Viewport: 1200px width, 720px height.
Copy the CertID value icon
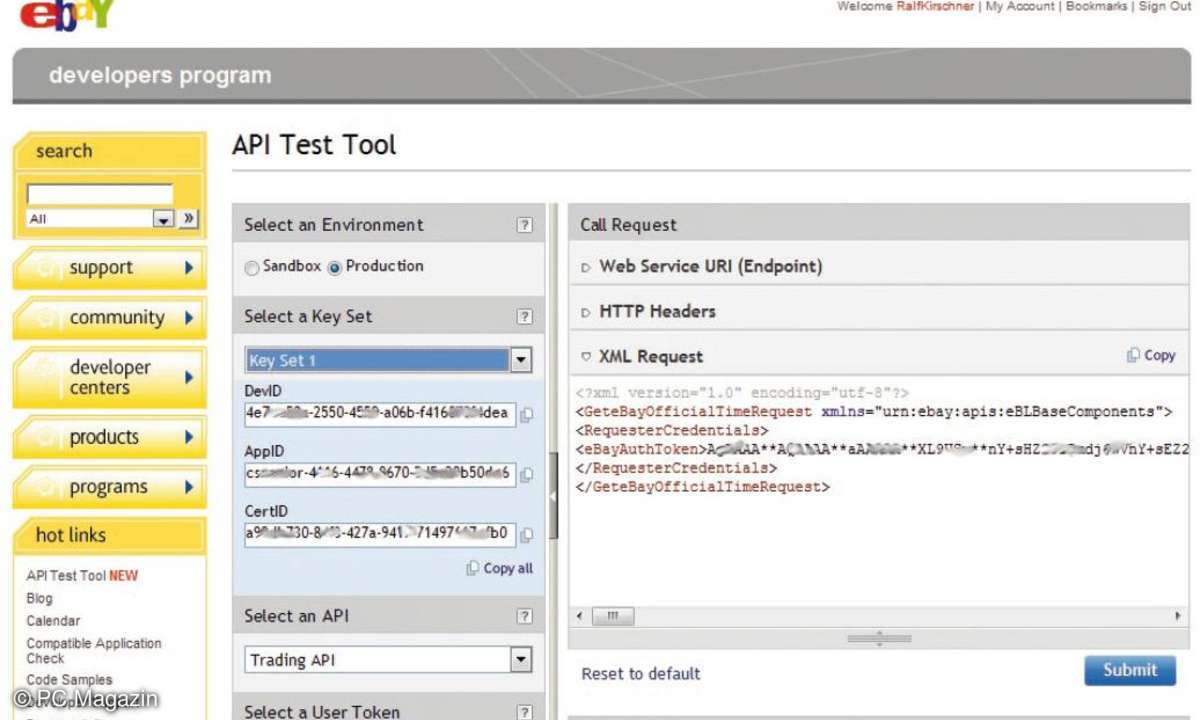526,534
